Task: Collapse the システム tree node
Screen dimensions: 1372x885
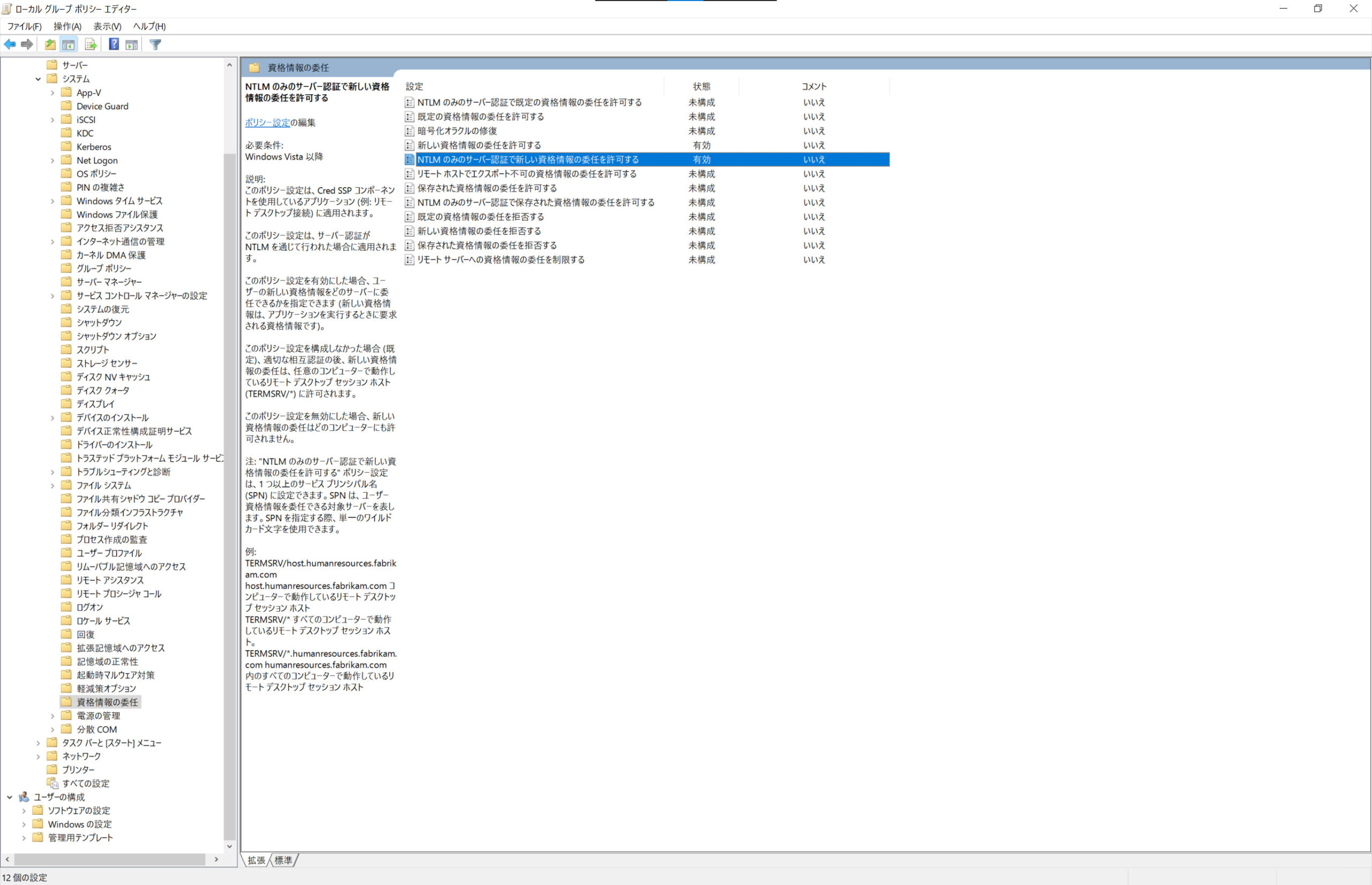Action: (38, 79)
